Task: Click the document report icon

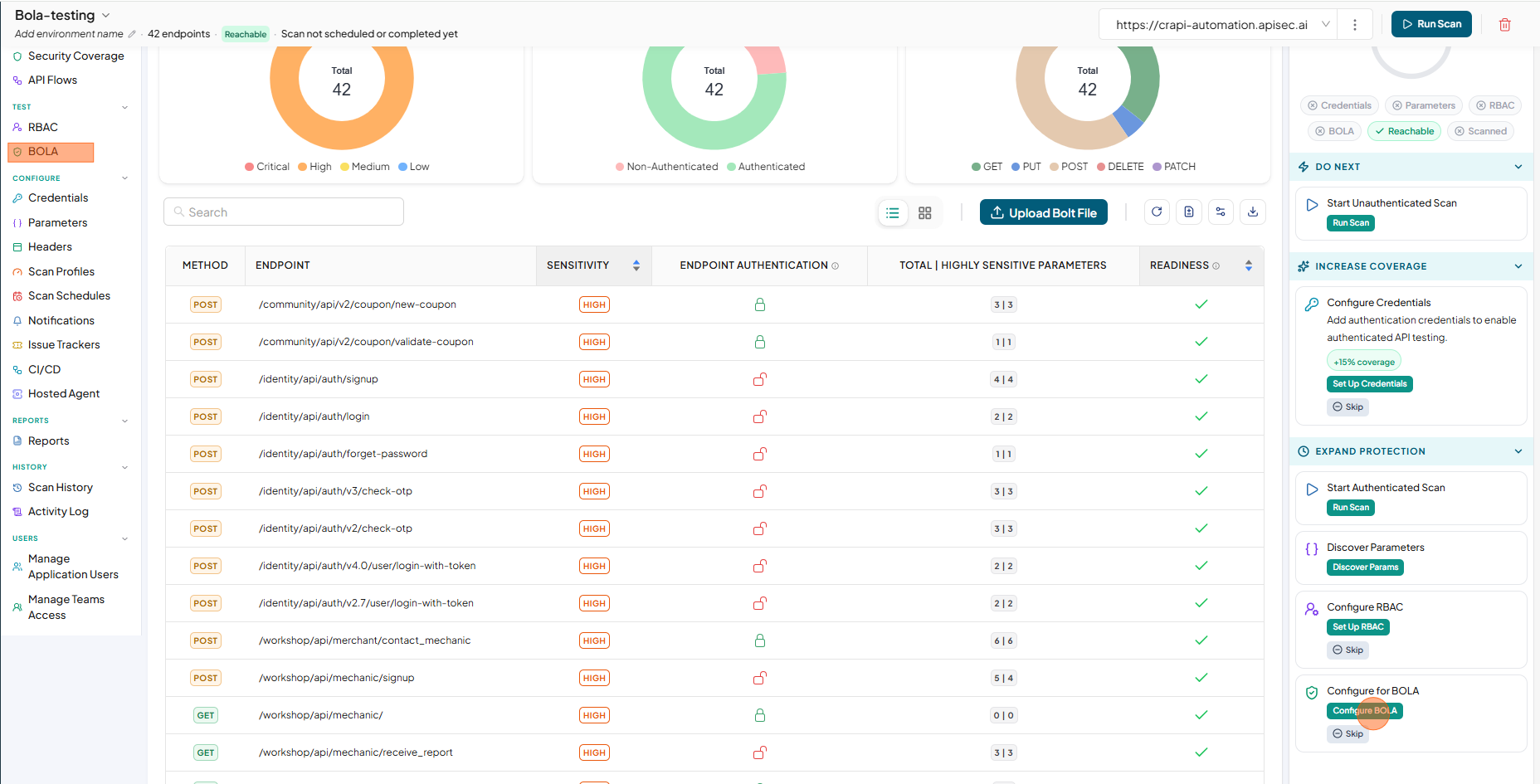Action: coord(1189,212)
